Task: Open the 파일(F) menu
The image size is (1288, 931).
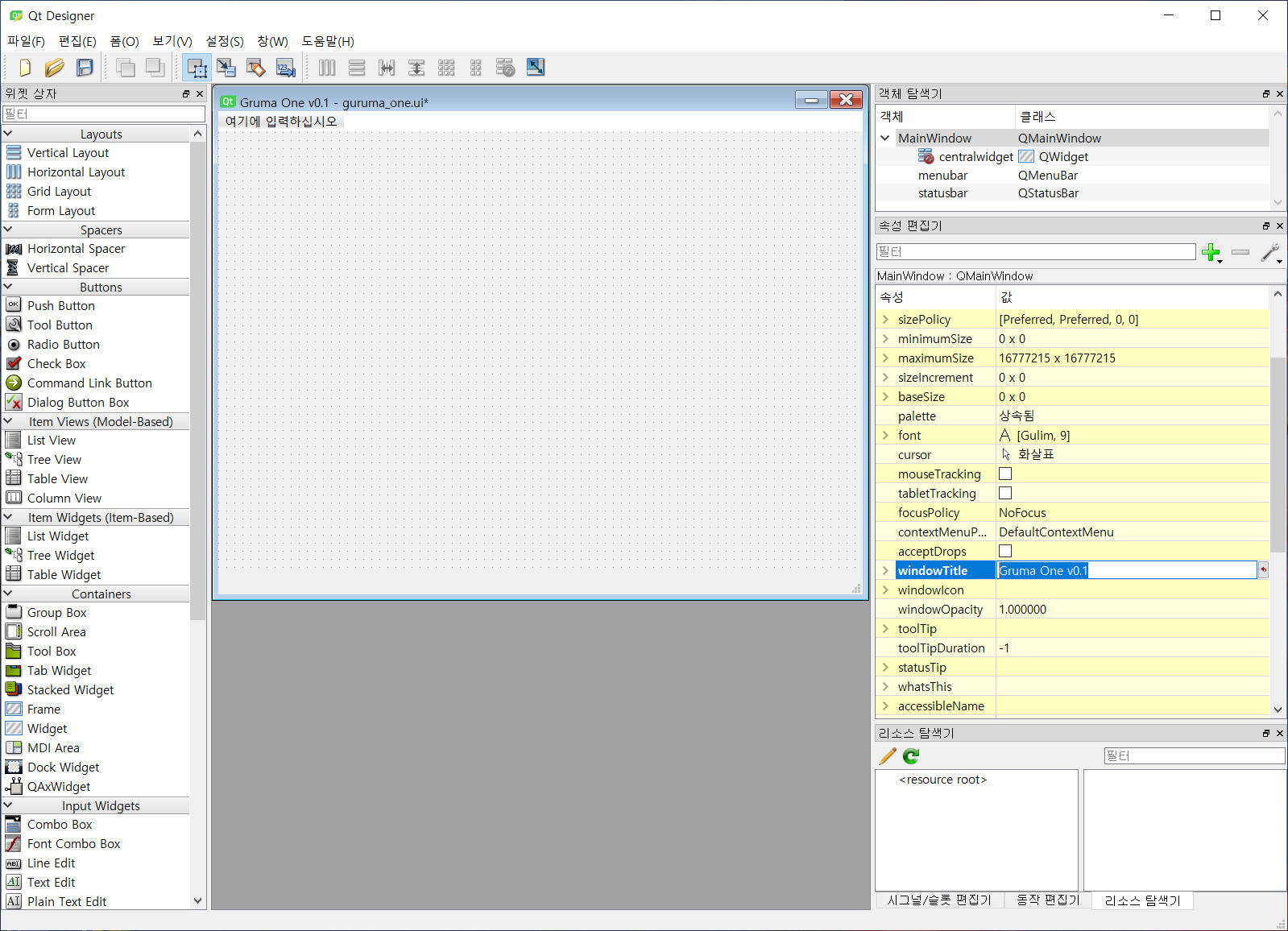Action: tap(26, 41)
